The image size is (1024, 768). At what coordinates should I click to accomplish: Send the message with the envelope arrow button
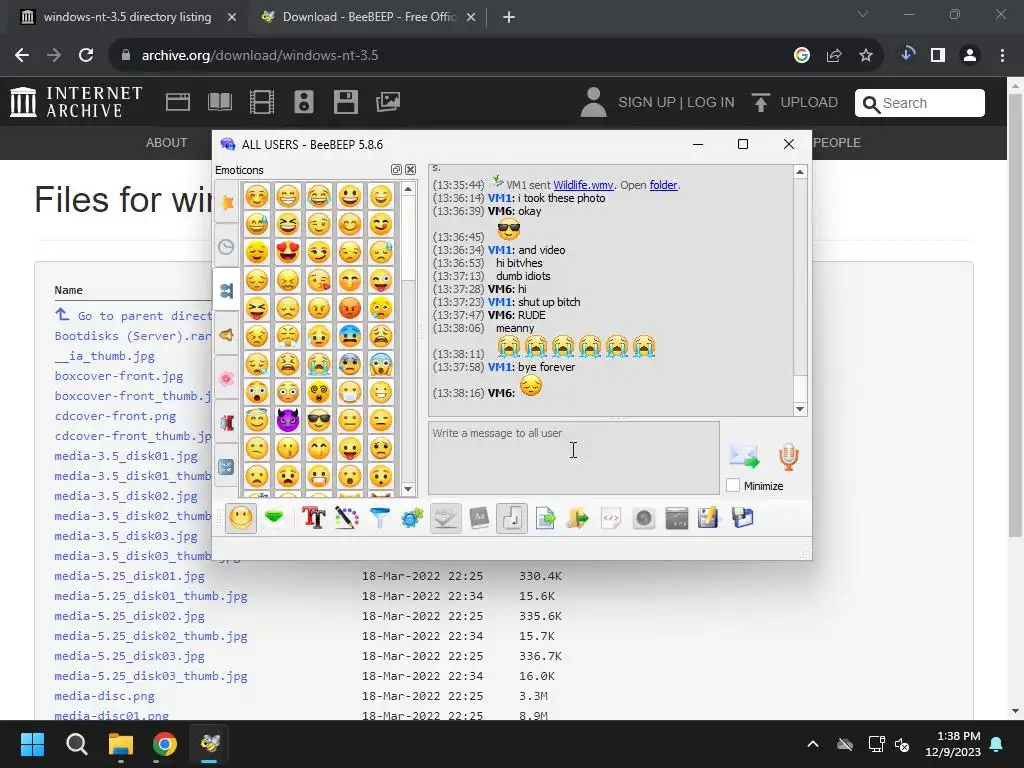744,456
